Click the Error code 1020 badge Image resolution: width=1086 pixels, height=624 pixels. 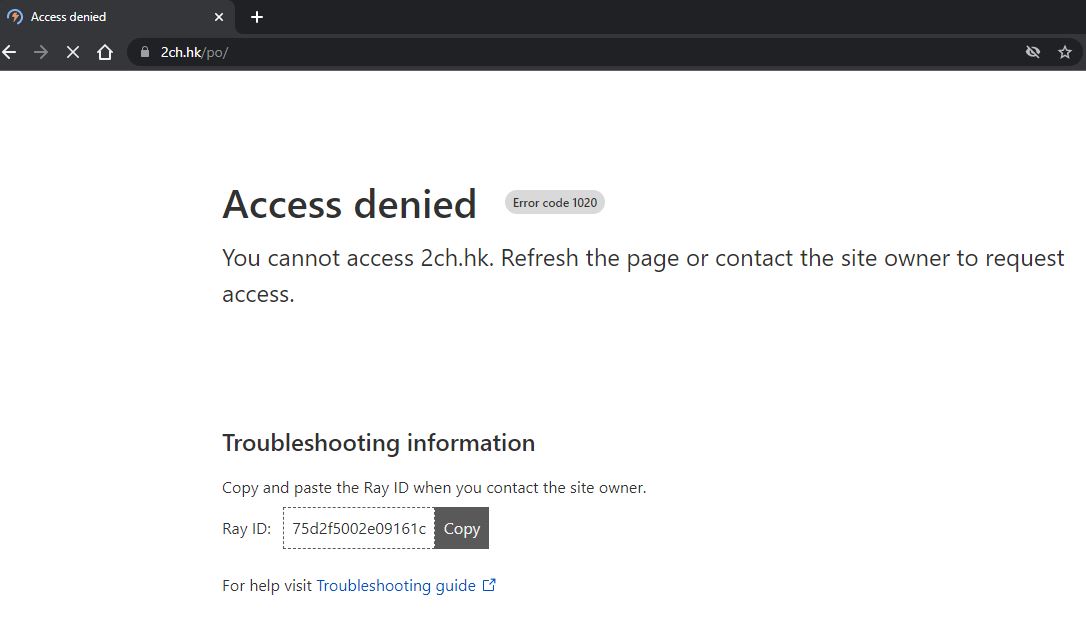555,202
